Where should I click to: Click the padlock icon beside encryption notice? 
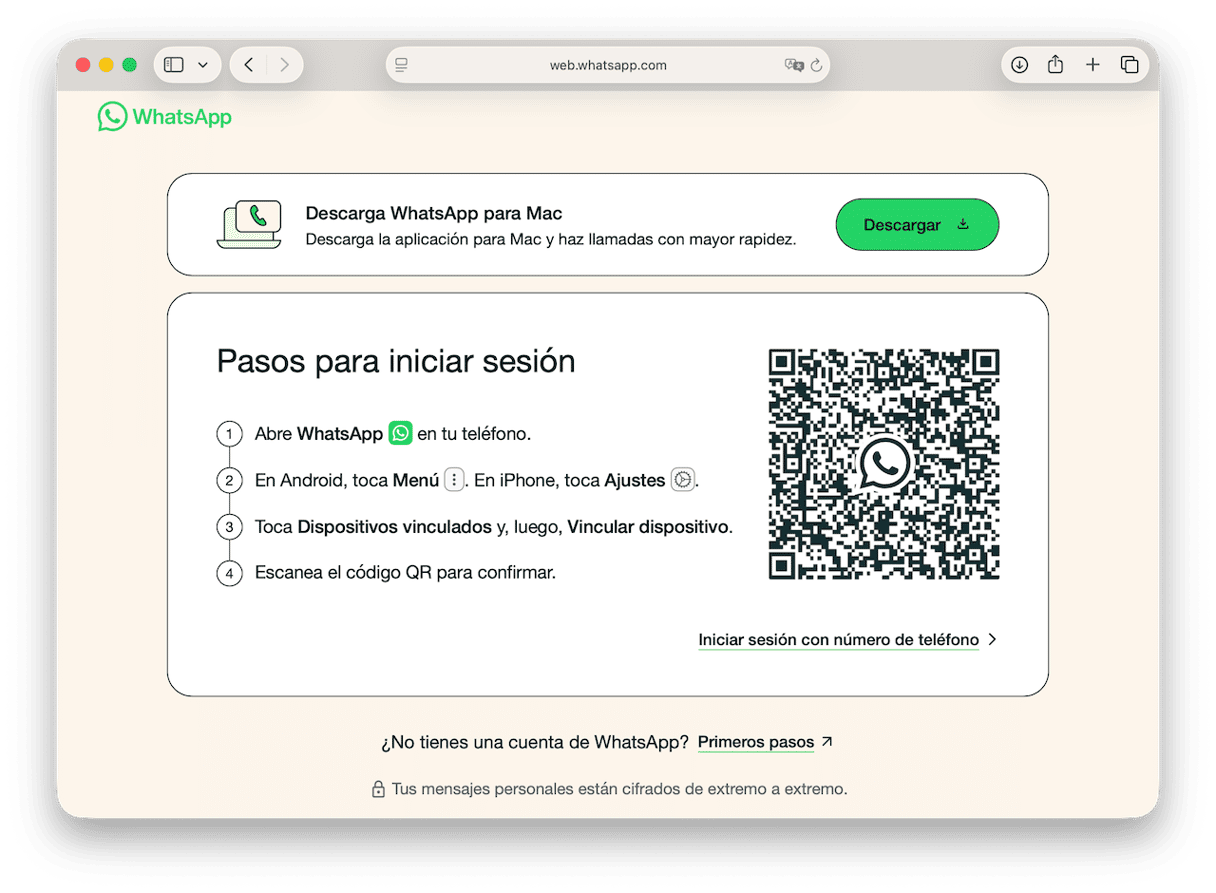tap(378, 789)
